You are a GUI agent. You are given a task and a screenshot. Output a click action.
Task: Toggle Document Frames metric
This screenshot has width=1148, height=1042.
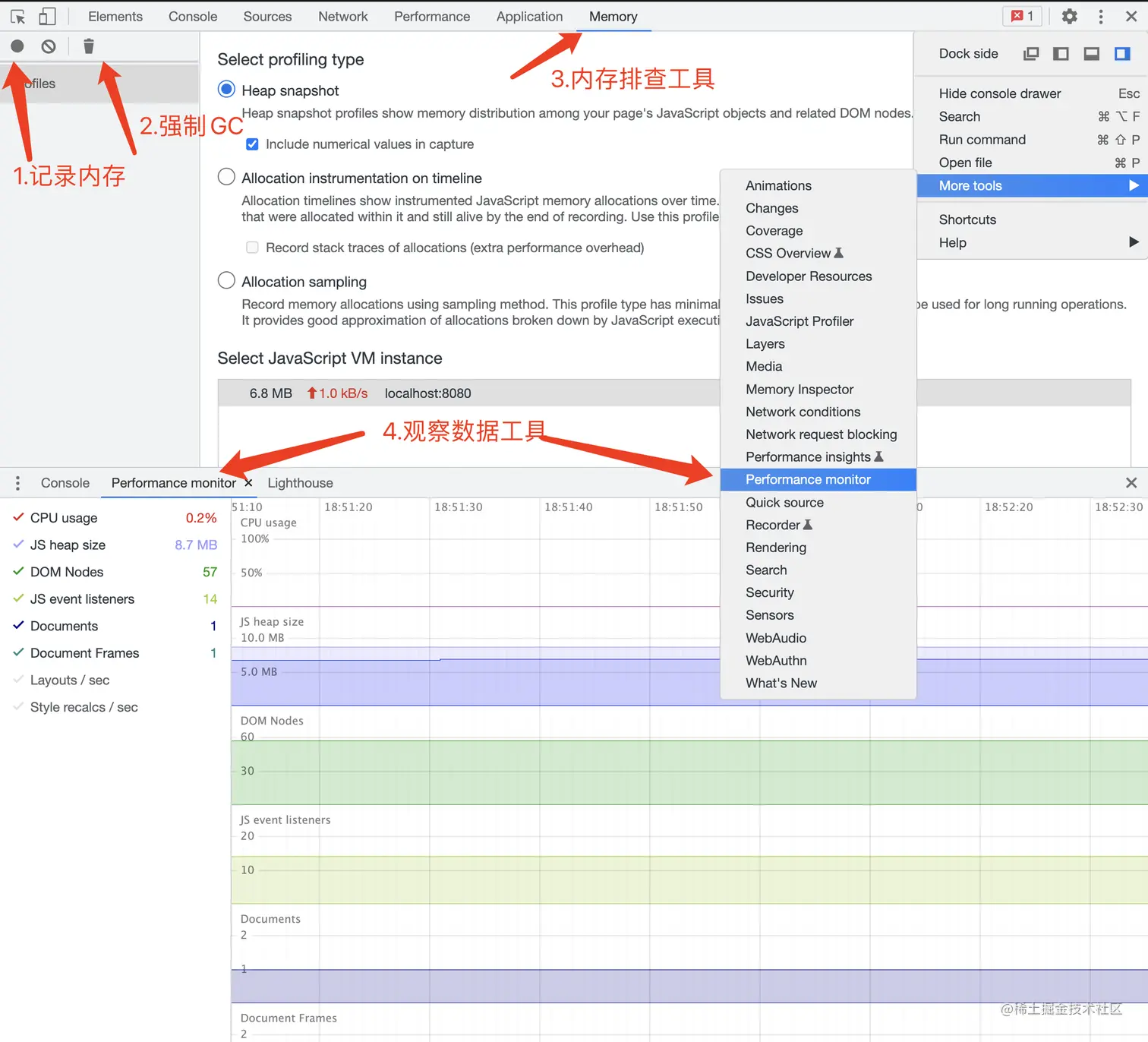click(19, 652)
